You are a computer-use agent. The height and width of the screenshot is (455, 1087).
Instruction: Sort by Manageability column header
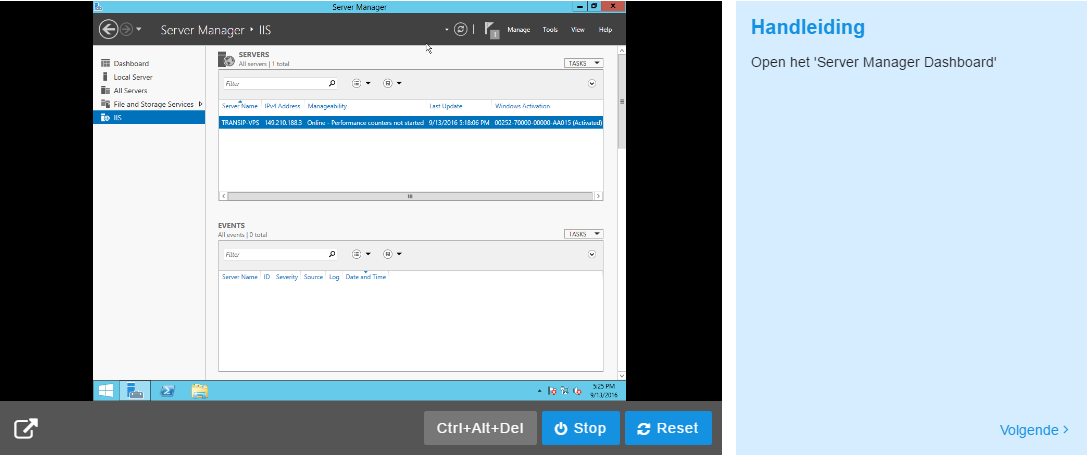[327, 106]
